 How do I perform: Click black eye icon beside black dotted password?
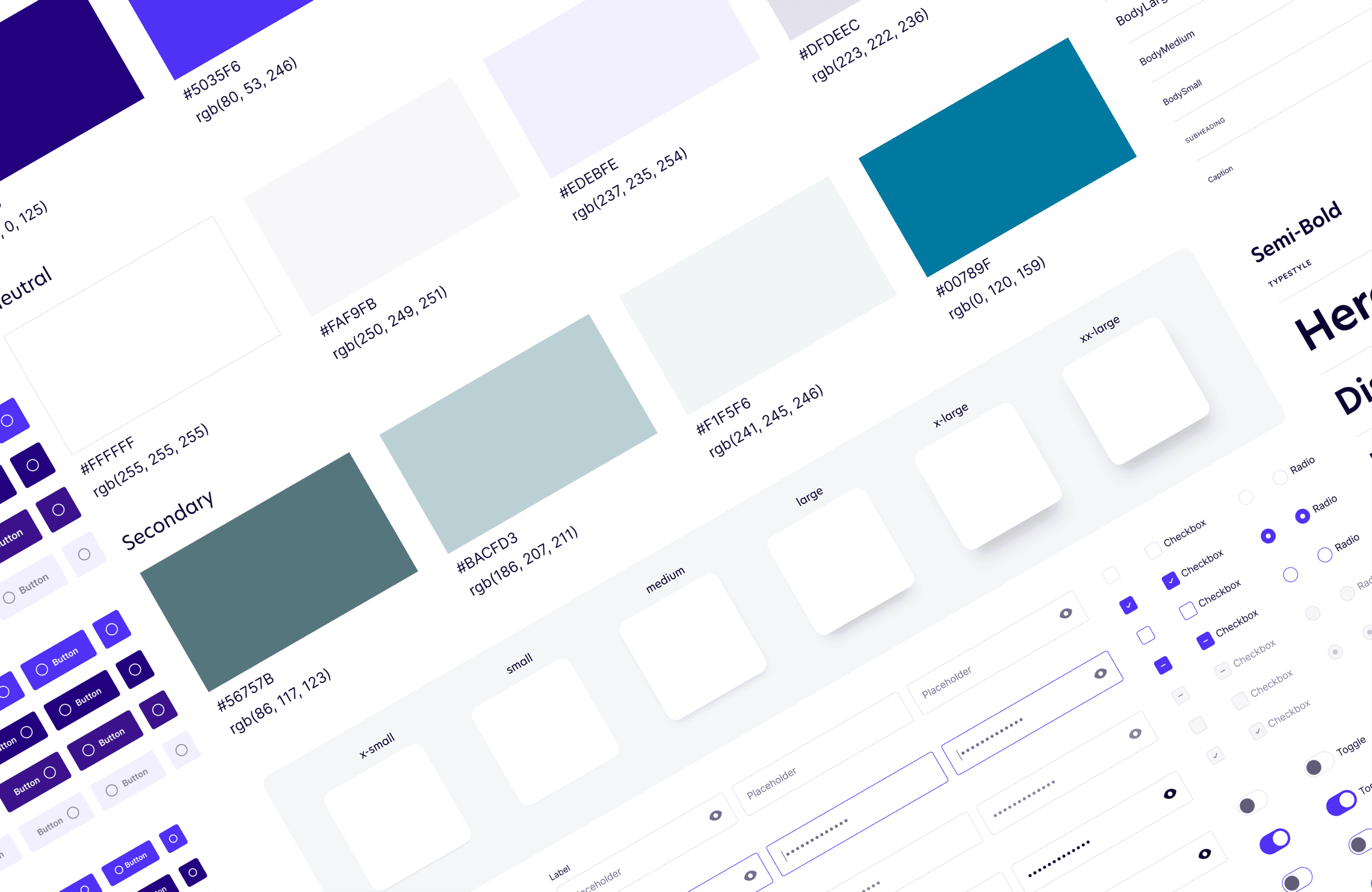1205,854
